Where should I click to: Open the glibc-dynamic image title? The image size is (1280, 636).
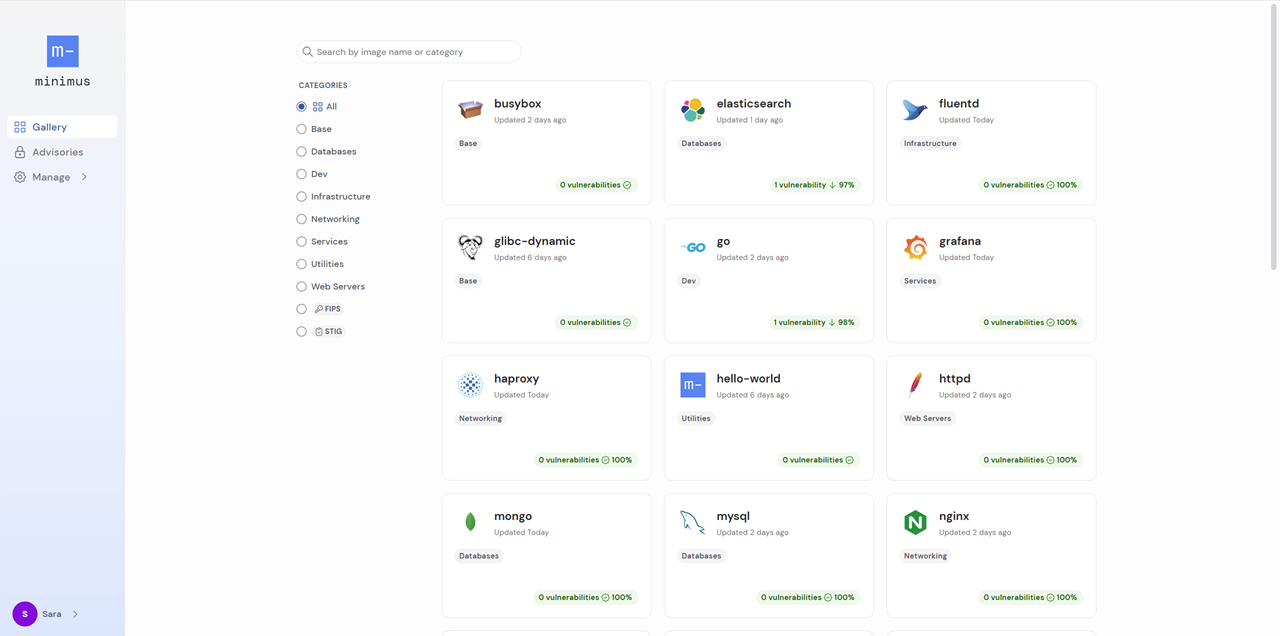coord(534,241)
